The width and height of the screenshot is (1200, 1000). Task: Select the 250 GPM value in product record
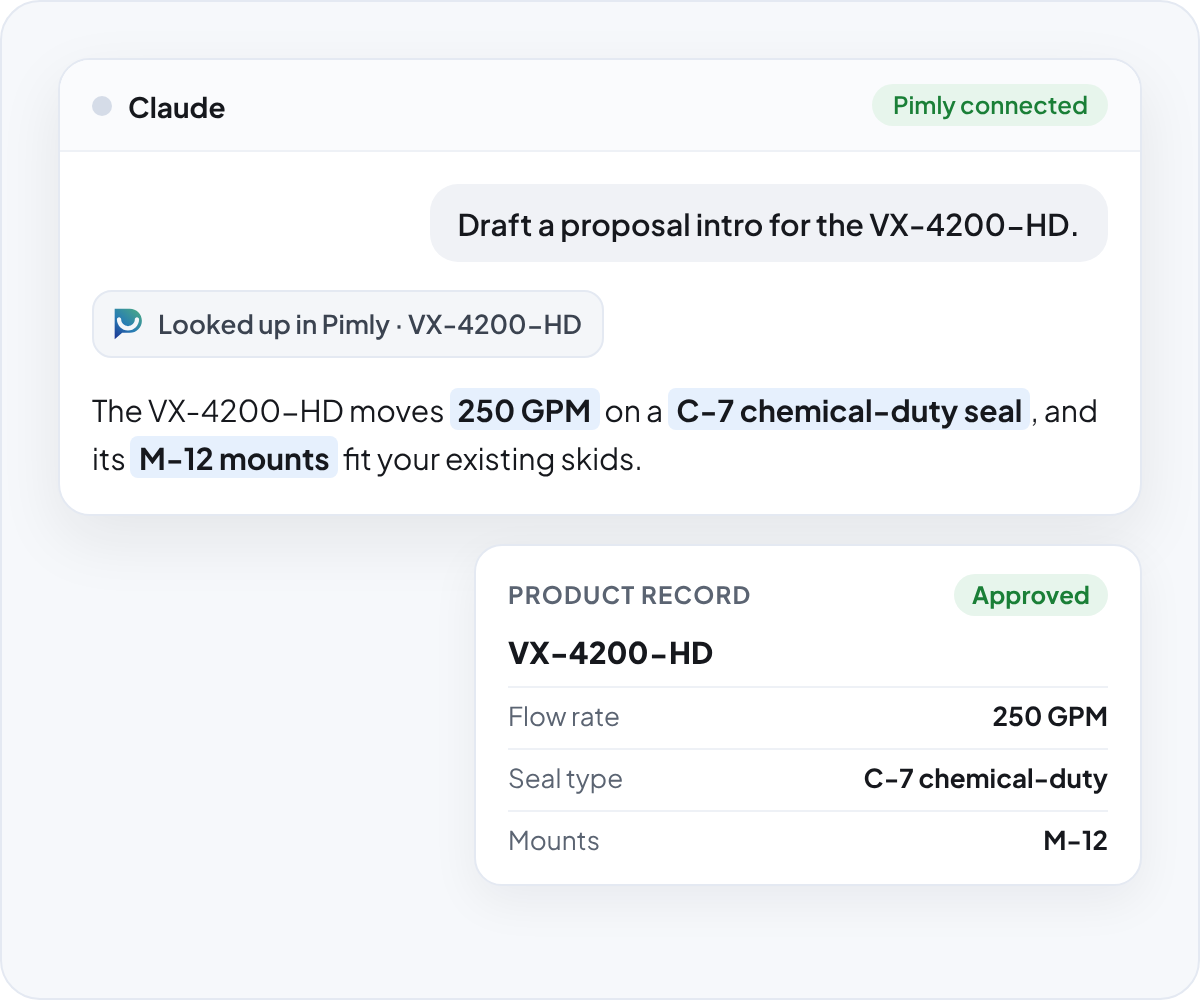pyautogui.click(x=1050, y=717)
